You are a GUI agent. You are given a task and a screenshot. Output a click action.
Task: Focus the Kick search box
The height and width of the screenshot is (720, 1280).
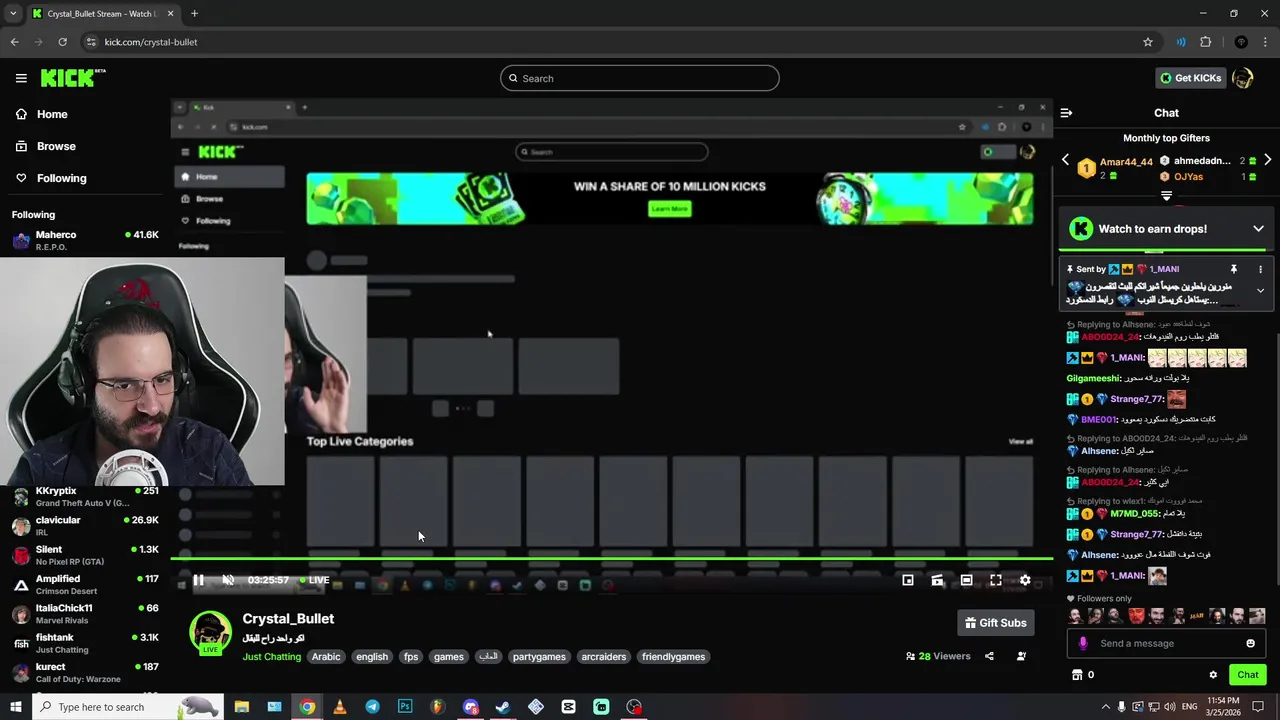coord(640,78)
